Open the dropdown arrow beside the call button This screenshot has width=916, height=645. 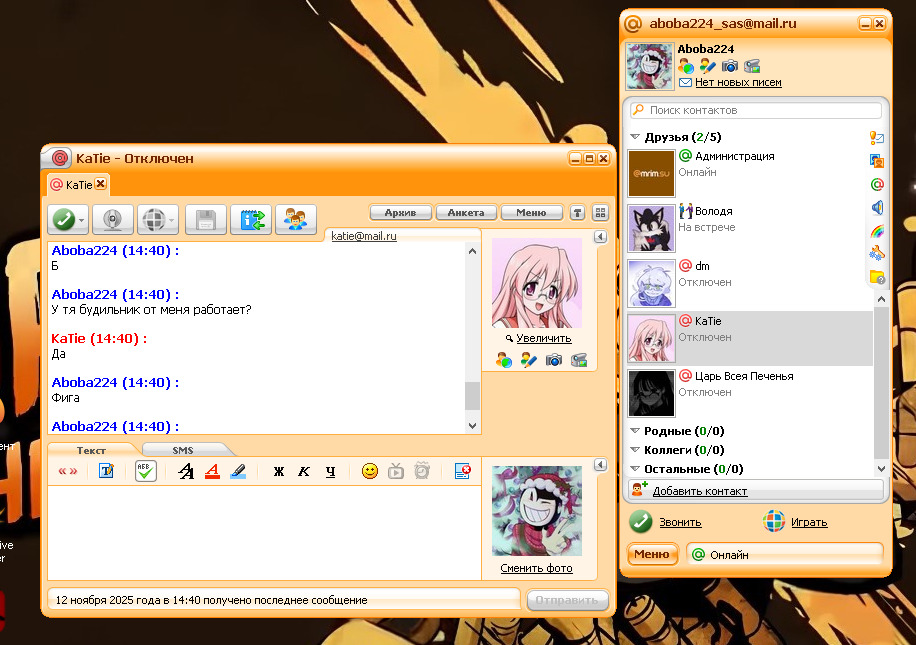82,221
